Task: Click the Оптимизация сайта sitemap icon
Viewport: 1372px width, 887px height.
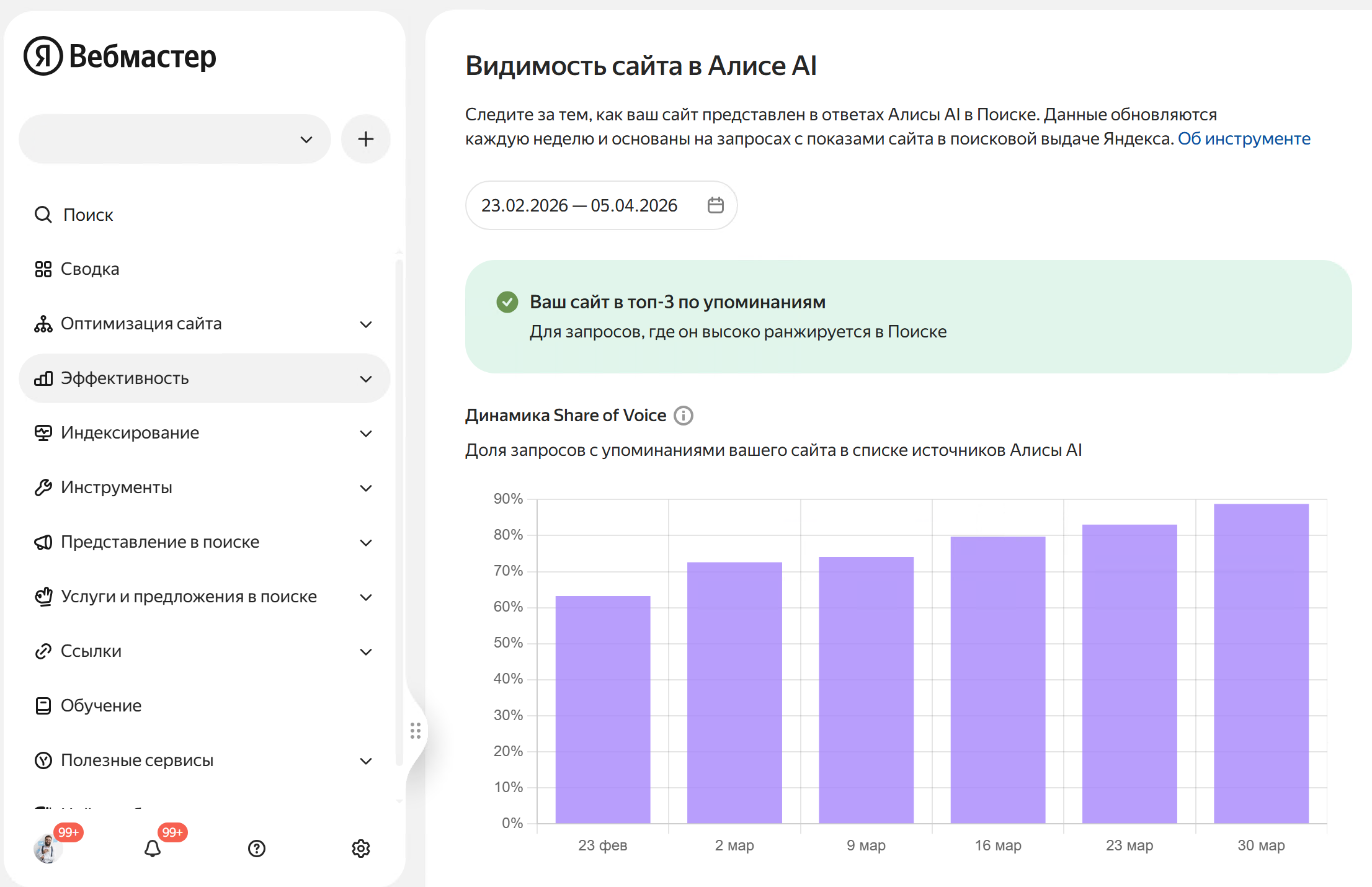Action: tap(43, 324)
